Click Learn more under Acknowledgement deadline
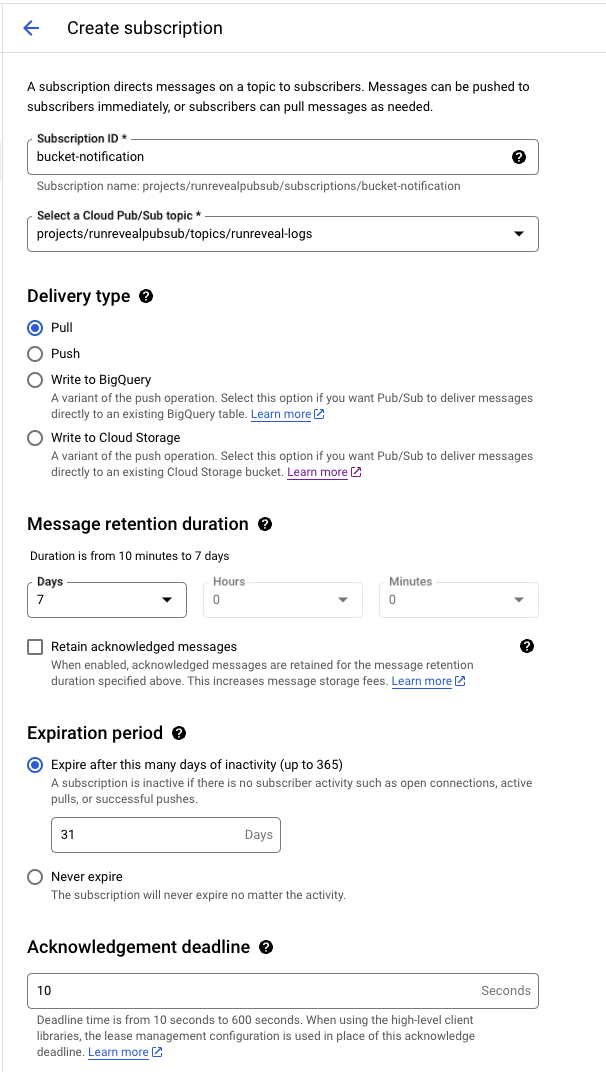This screenshot has height=1072, width=606. click(x=118, y=1051)
